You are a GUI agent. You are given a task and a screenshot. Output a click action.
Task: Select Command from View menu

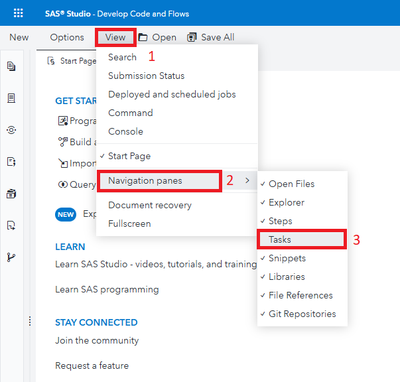click(177, 113)
